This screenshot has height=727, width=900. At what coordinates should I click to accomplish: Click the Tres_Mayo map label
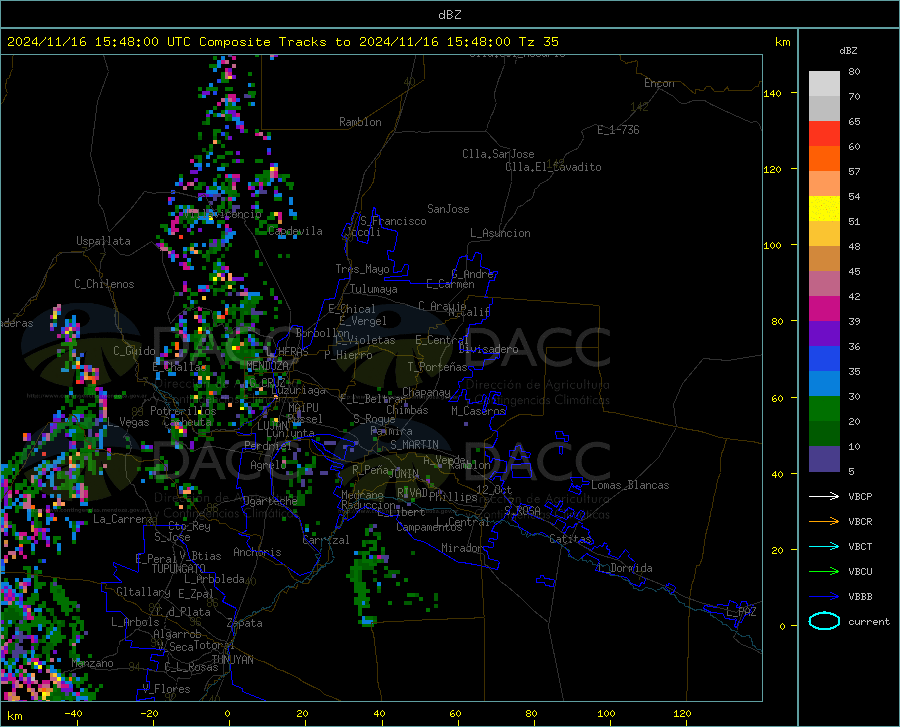coord(362,269)
